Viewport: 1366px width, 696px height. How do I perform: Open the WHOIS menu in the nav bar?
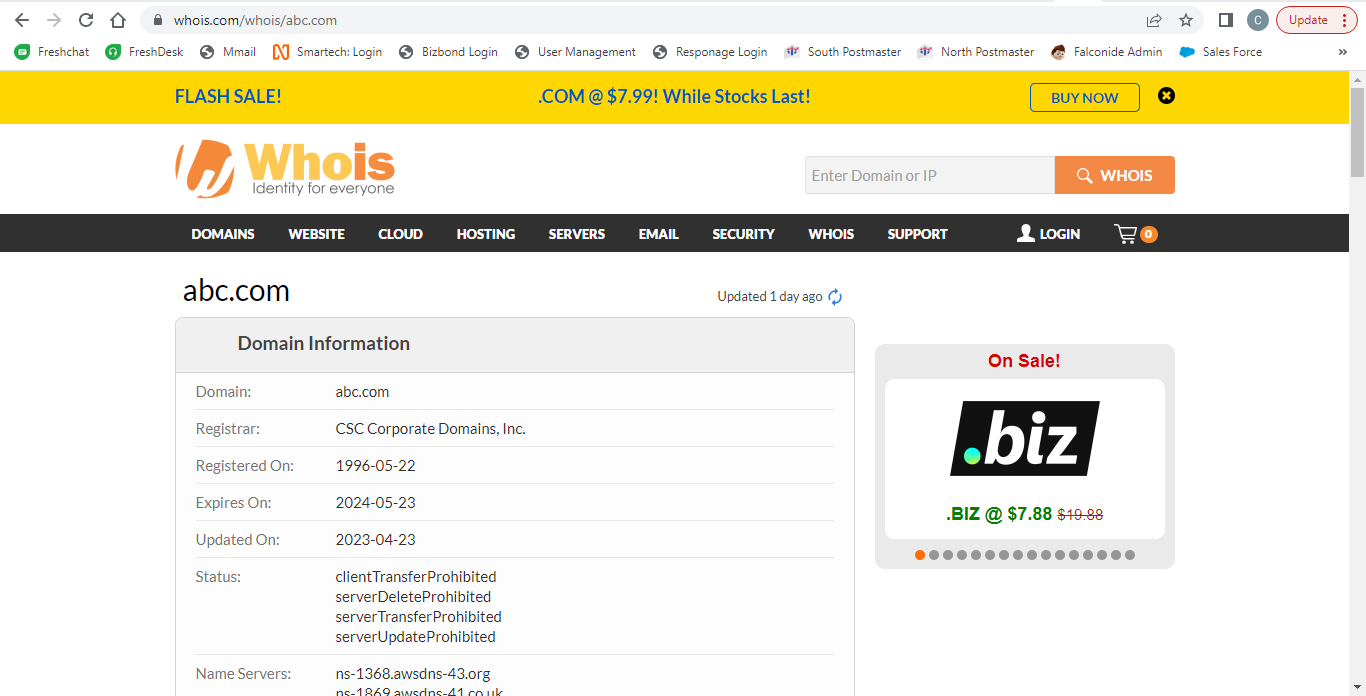click(831, 234)
